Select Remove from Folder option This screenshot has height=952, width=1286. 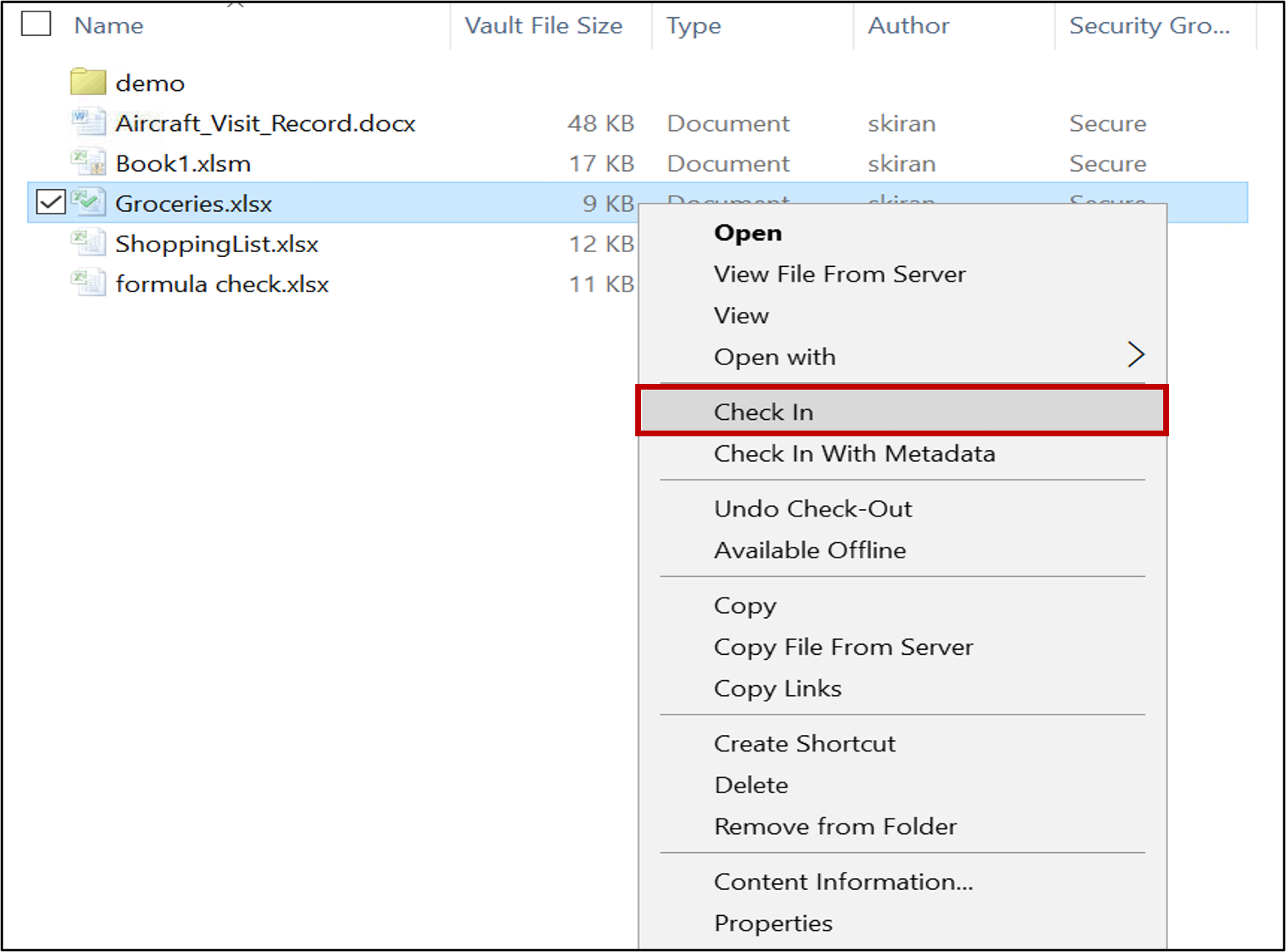pyautogui.click(x=835, y=827)
